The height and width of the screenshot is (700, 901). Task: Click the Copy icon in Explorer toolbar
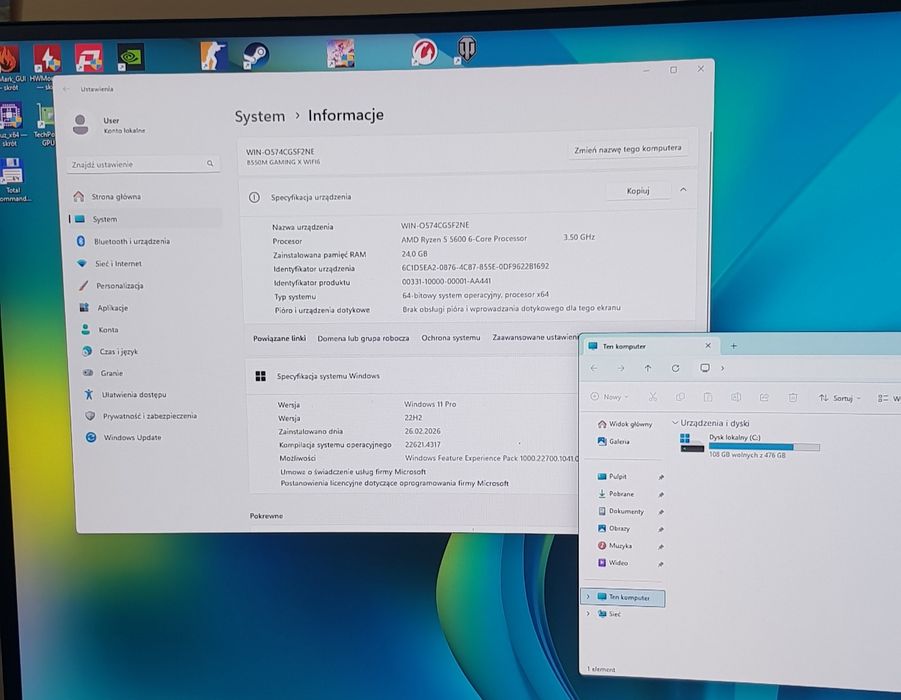coord(680,397)
